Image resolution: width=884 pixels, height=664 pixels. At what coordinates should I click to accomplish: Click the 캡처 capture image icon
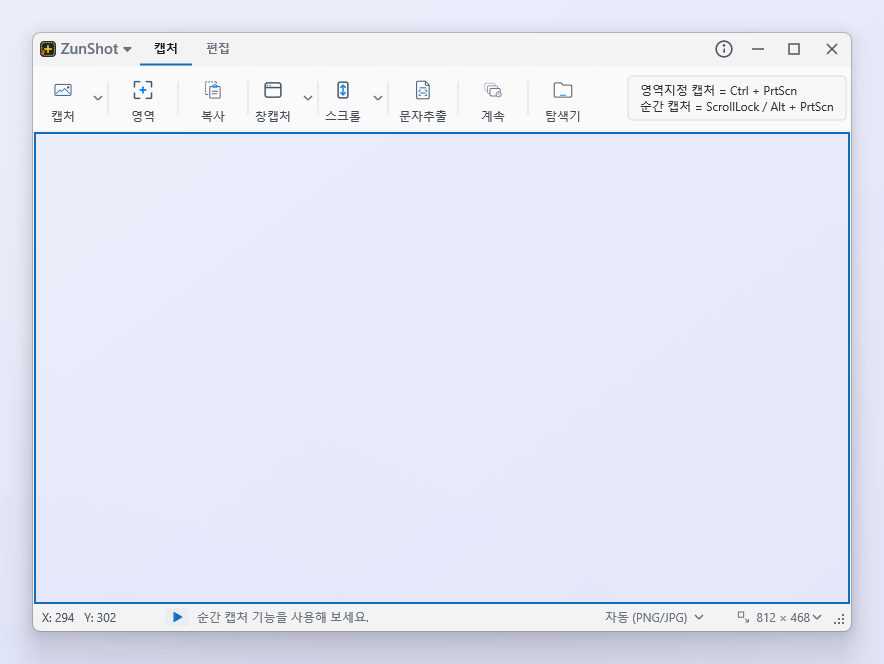(x=63, y=90)
